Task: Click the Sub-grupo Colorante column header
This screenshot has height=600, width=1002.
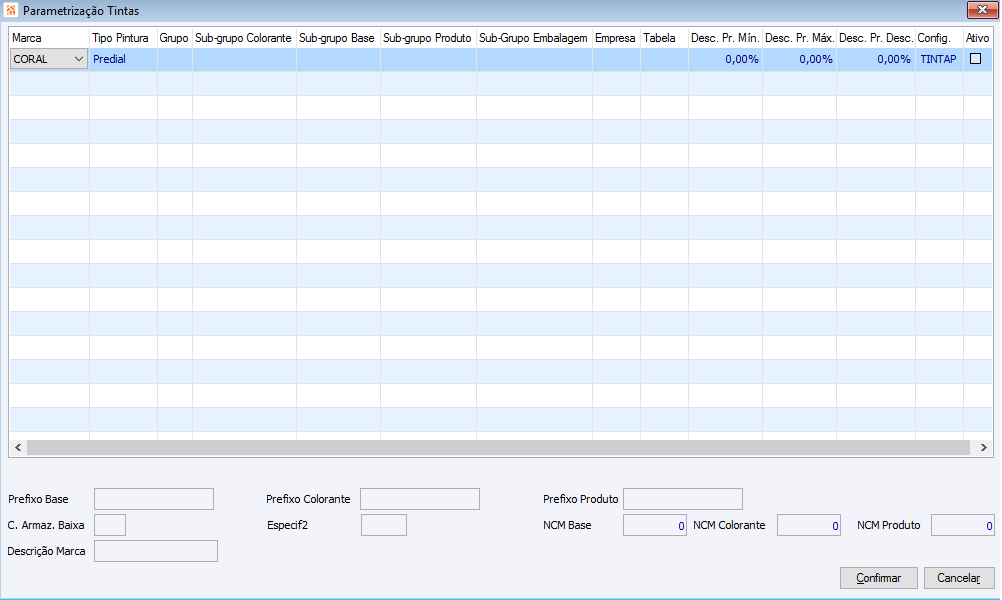Action: coord(243,38)
